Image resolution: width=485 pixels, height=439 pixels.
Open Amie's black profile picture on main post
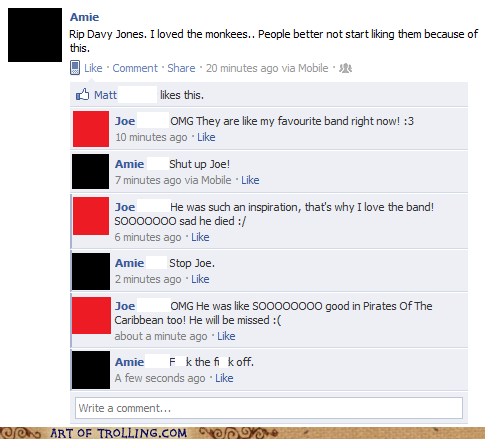pyautogui.click(x=35, y=35)
